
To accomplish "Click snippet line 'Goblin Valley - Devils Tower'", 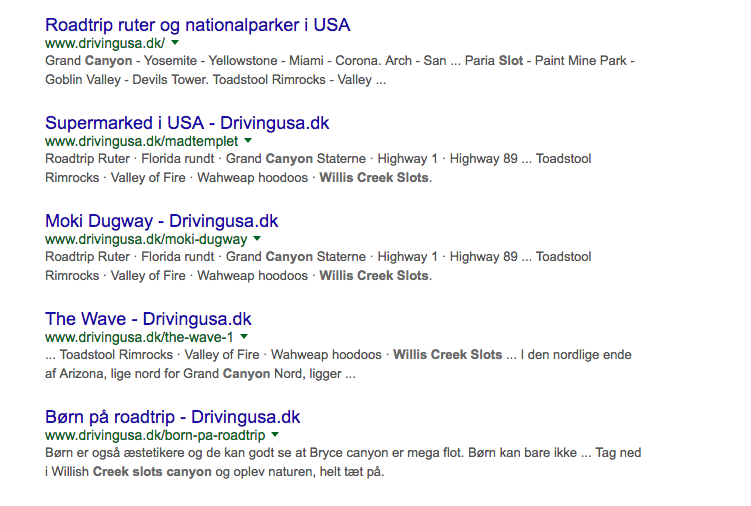I will tap(216, 80).
